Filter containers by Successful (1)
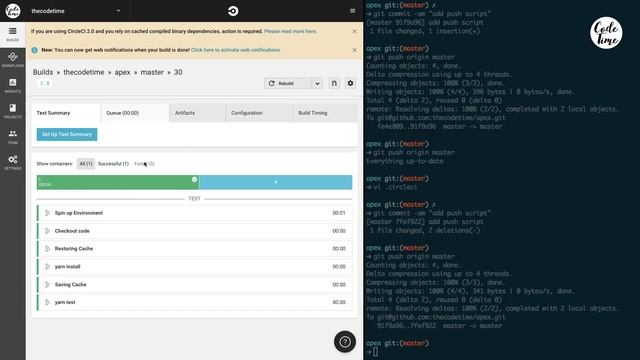The width and height of the screenshot is (640, 360). tap(113, 164)
